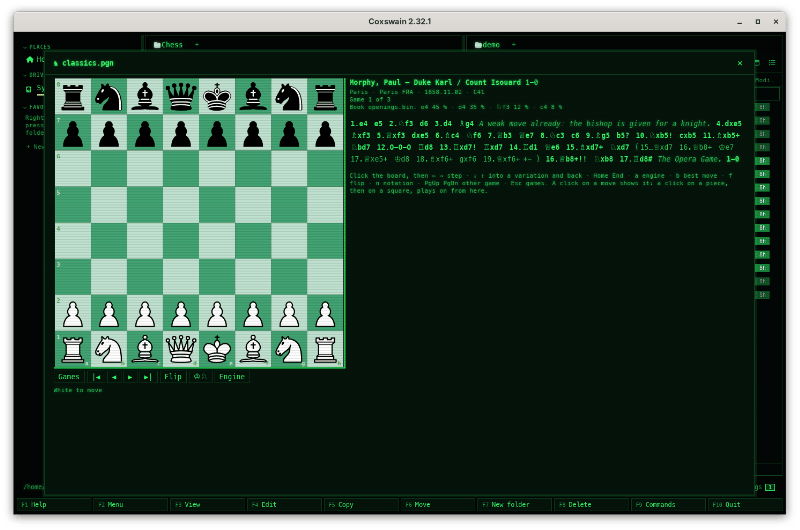Image resolution: width=800 pixels, height=530 pixels.
Task: Click the empty d4 square on the board
Action: click(181, 241)
